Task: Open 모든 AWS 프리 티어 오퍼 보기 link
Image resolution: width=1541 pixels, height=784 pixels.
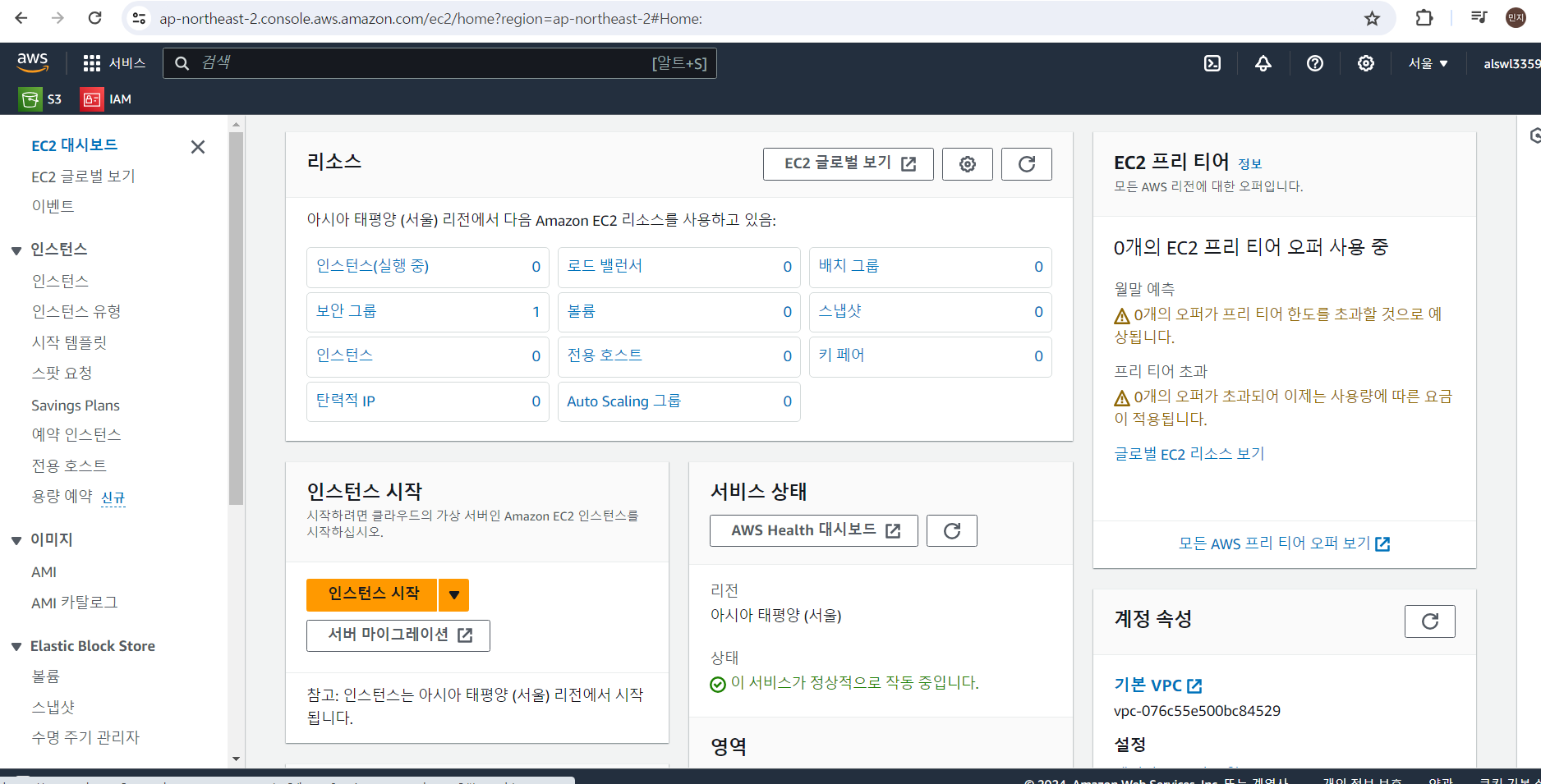Action: pos(1284,543)
